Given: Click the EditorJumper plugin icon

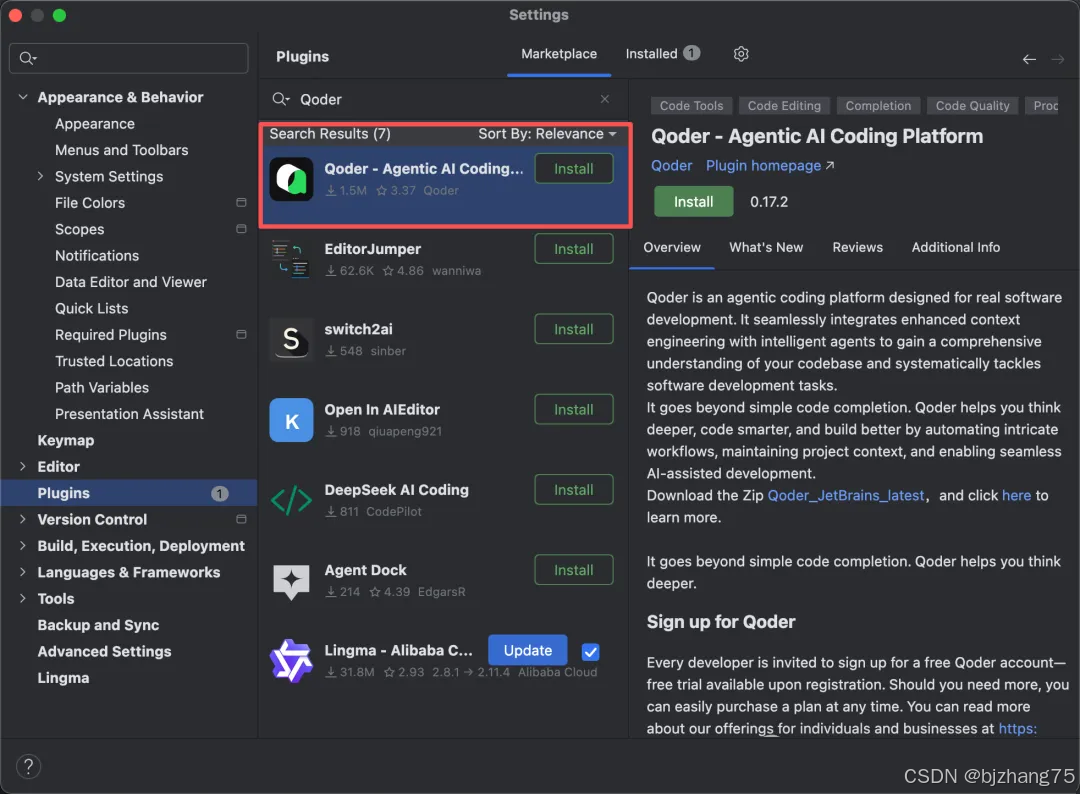Looking at the screenshot, I should point(291,260).
